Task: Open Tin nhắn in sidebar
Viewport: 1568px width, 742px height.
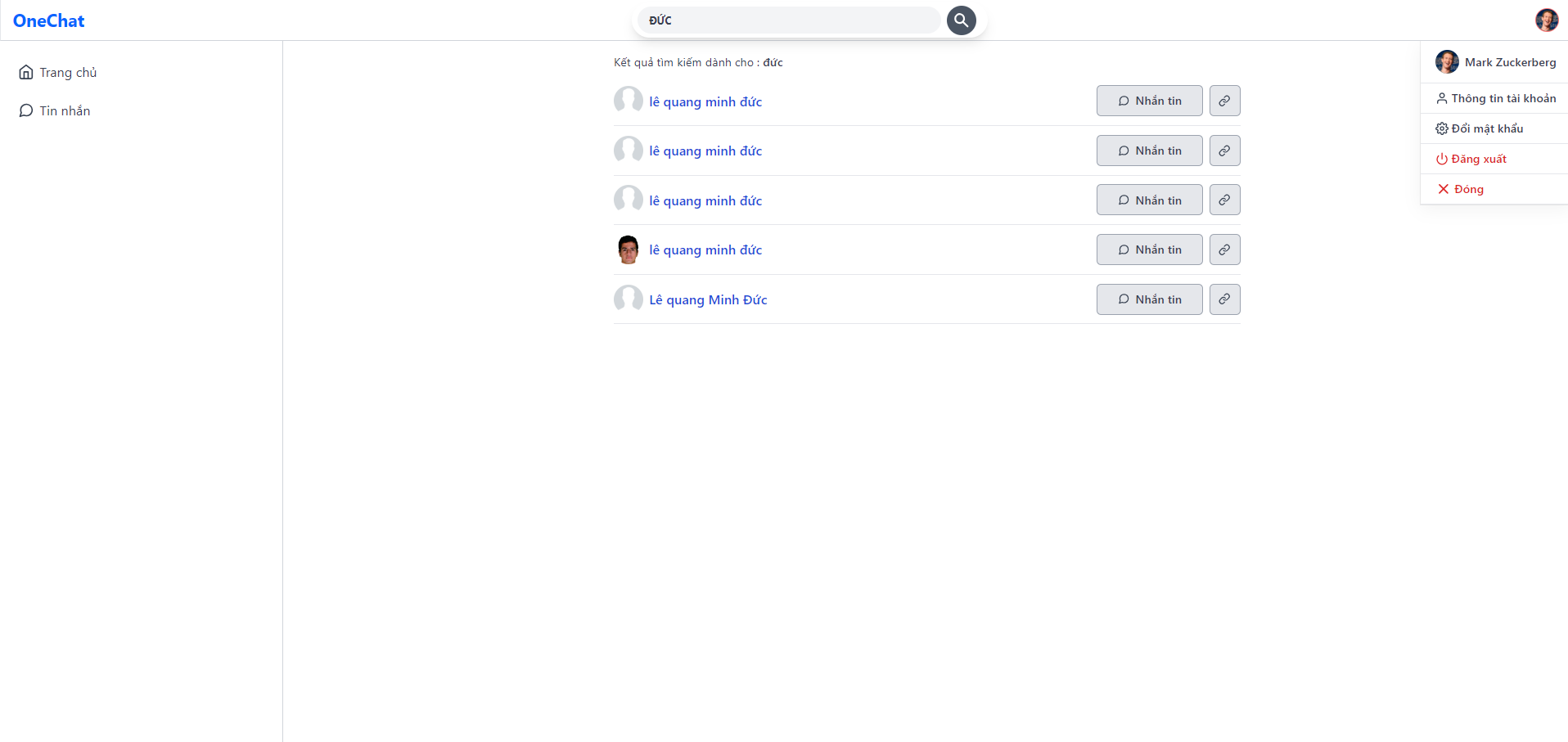Action: pos(55,110)
